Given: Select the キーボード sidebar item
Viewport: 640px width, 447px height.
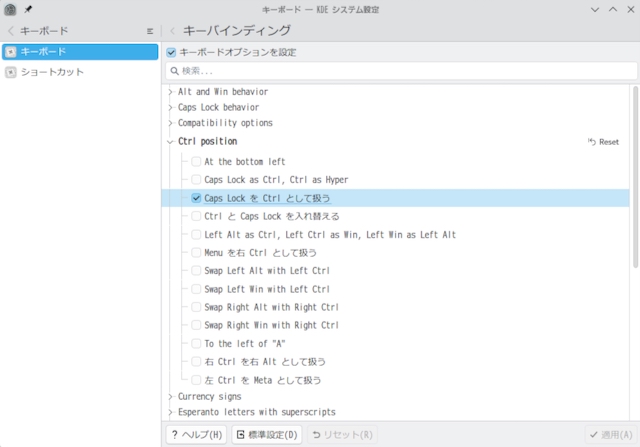Looking at the screenshot, I should pyautogui.click(x=80, y=52).
